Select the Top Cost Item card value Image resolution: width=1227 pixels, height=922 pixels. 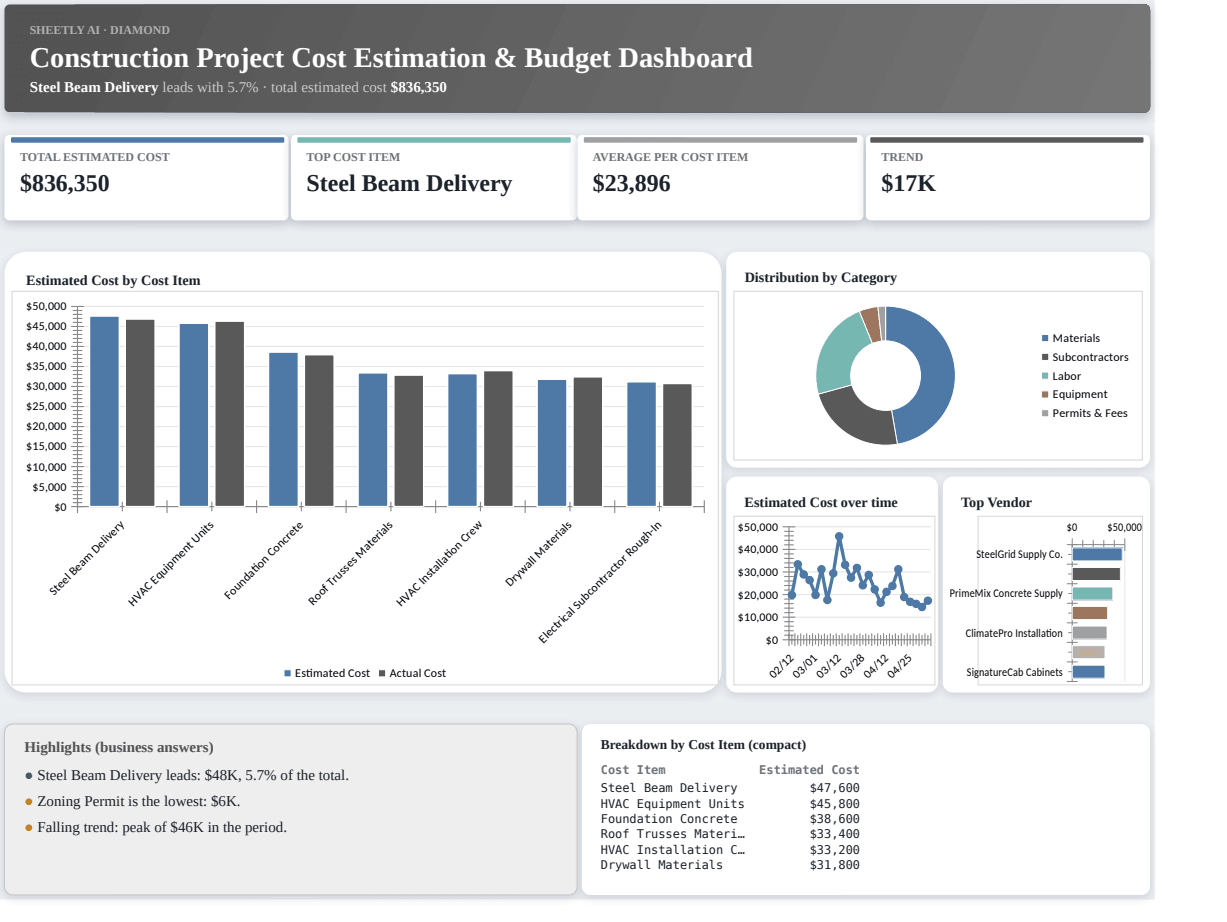point(409,184)
